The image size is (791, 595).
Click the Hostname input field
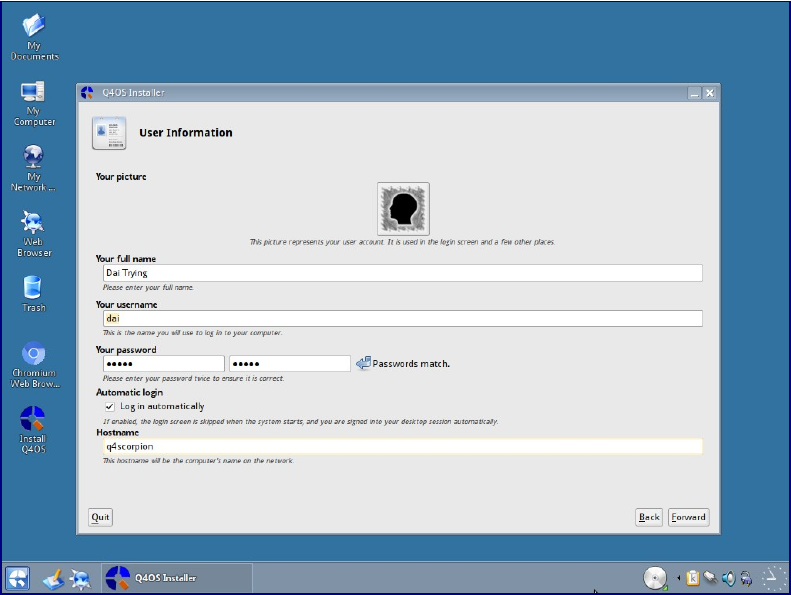point(403,446)
